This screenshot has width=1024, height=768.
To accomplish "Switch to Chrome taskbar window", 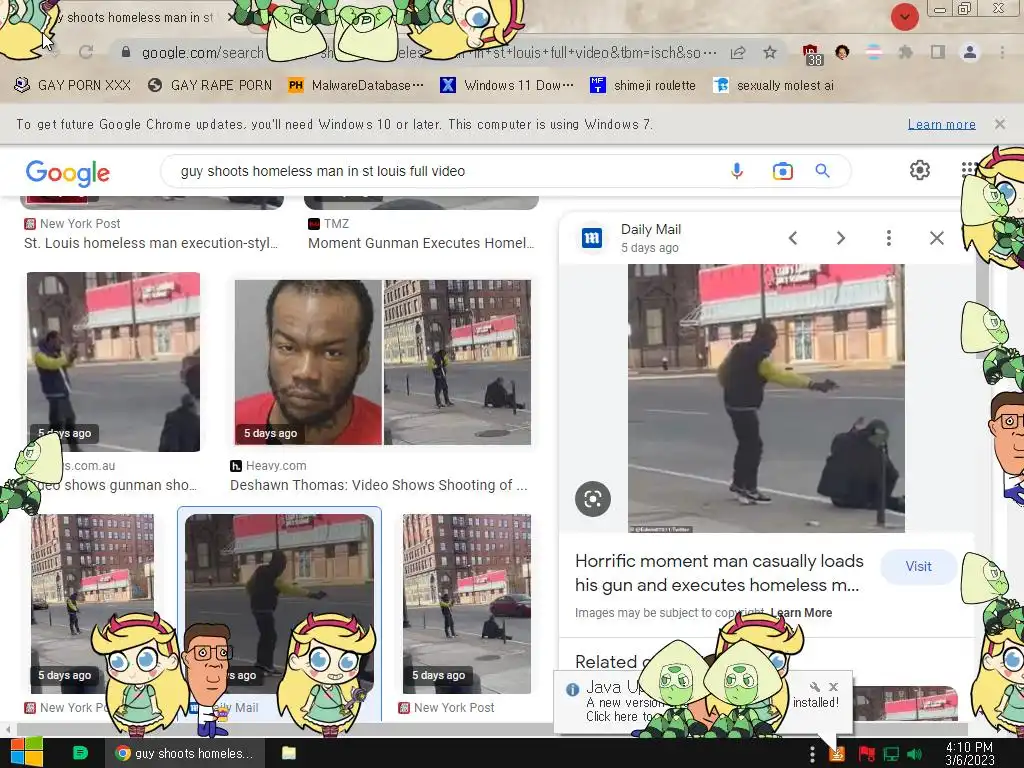I will point(185,753).
